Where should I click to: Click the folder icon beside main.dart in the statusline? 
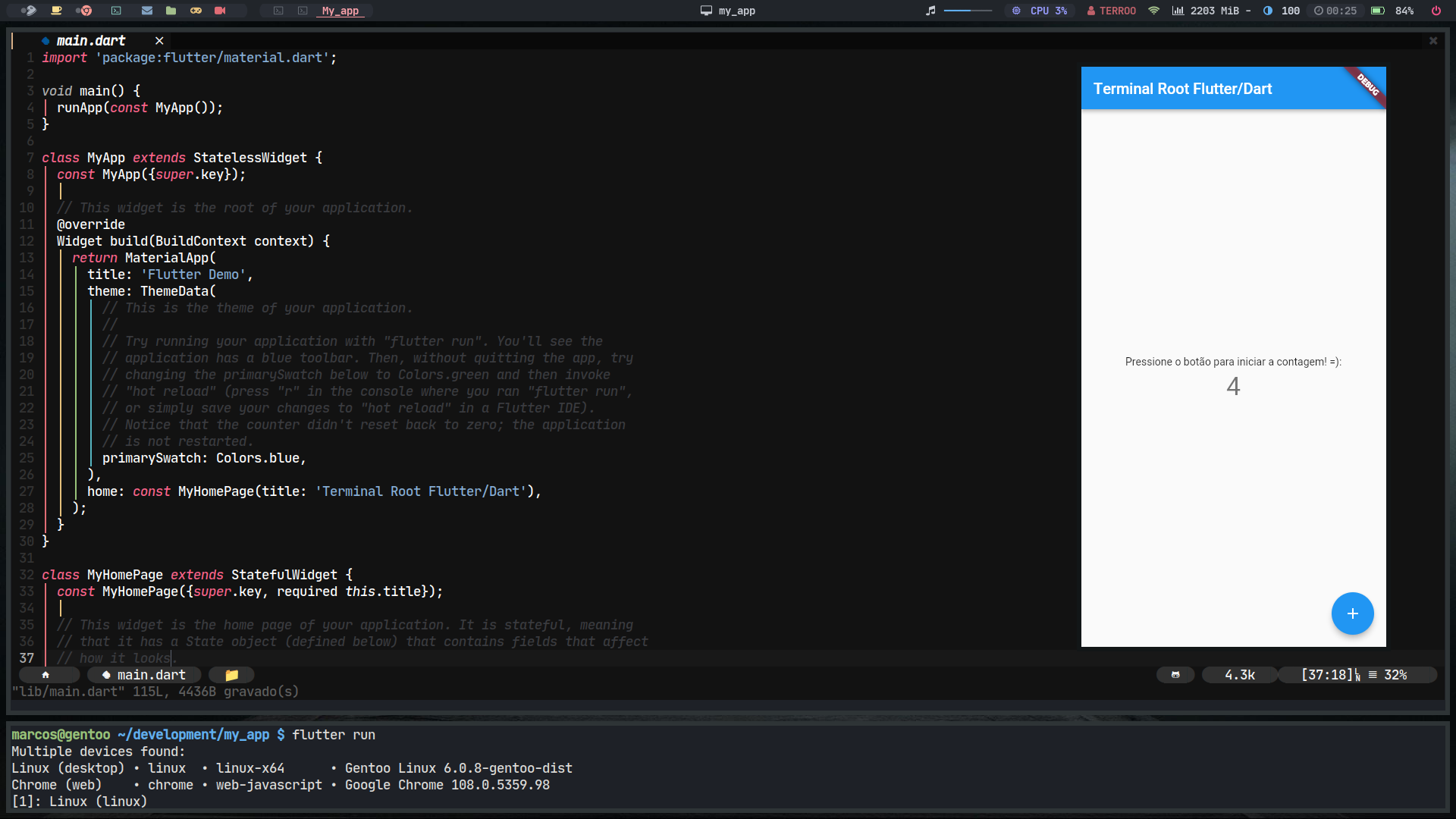(x=231, y=674)
